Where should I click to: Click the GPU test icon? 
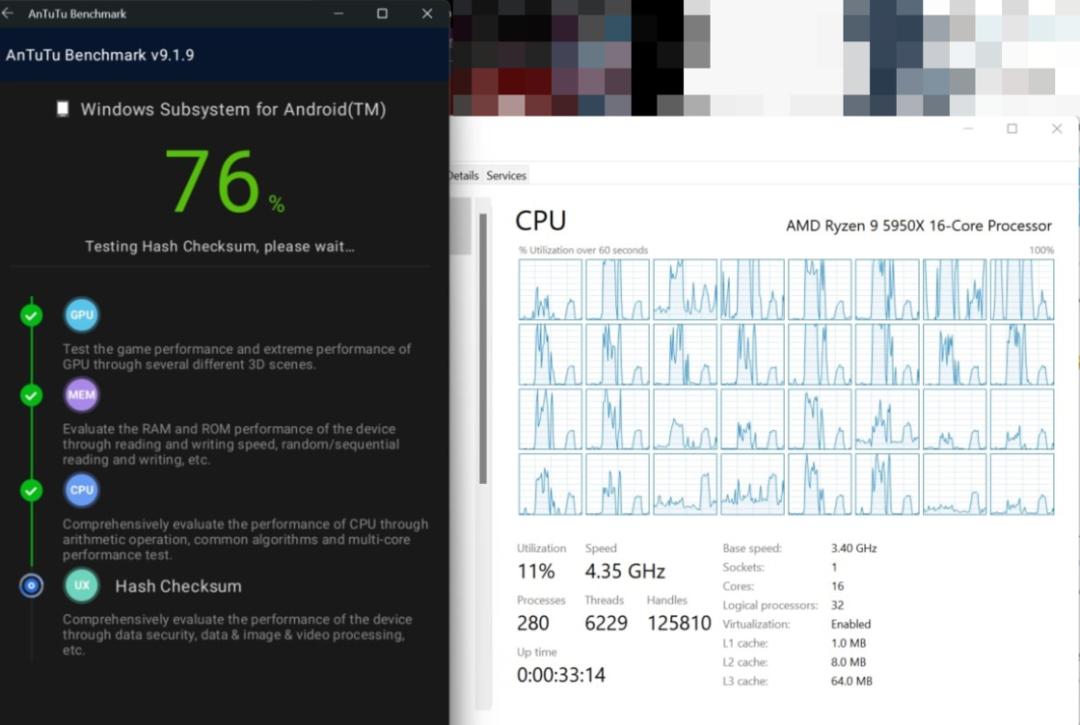click(x=81, y=315)
